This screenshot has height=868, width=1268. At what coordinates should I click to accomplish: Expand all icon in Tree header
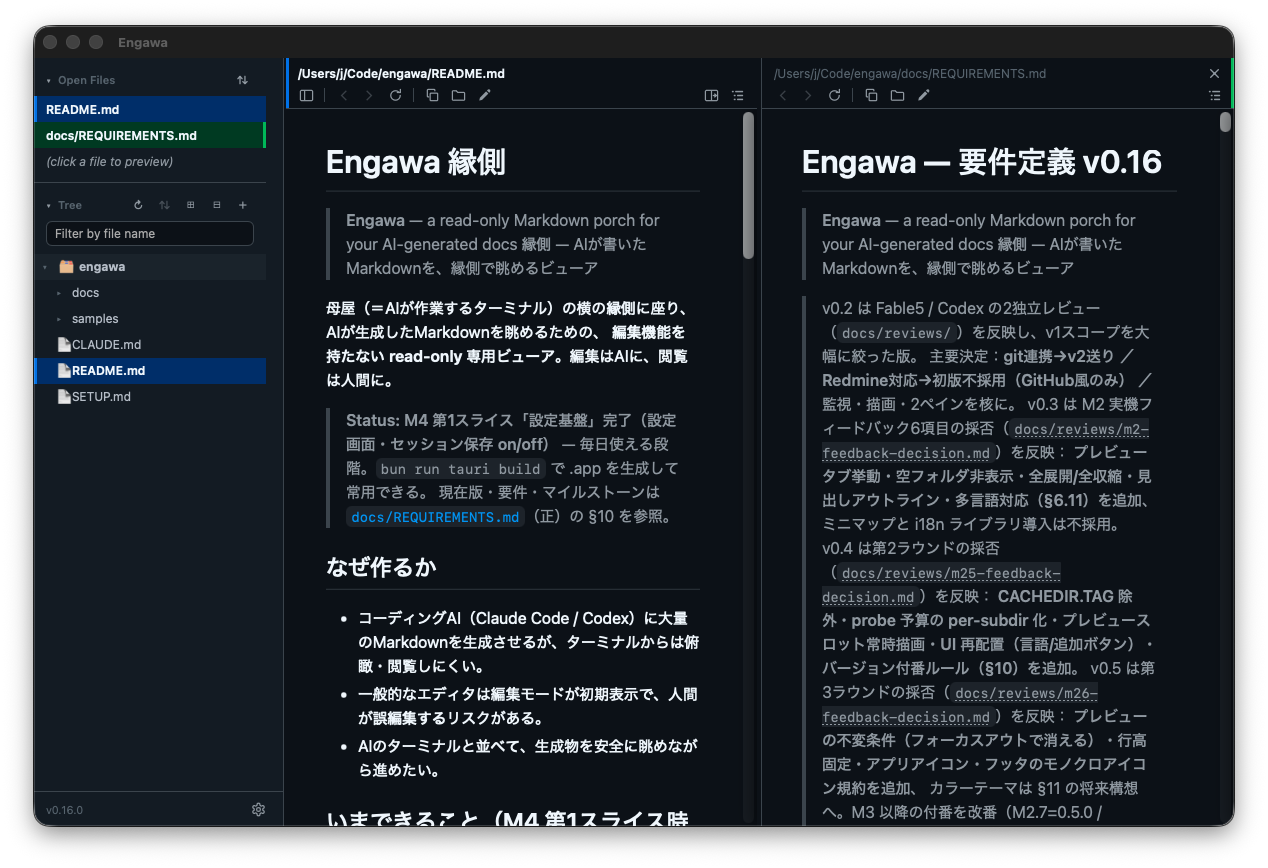[191, 205]
